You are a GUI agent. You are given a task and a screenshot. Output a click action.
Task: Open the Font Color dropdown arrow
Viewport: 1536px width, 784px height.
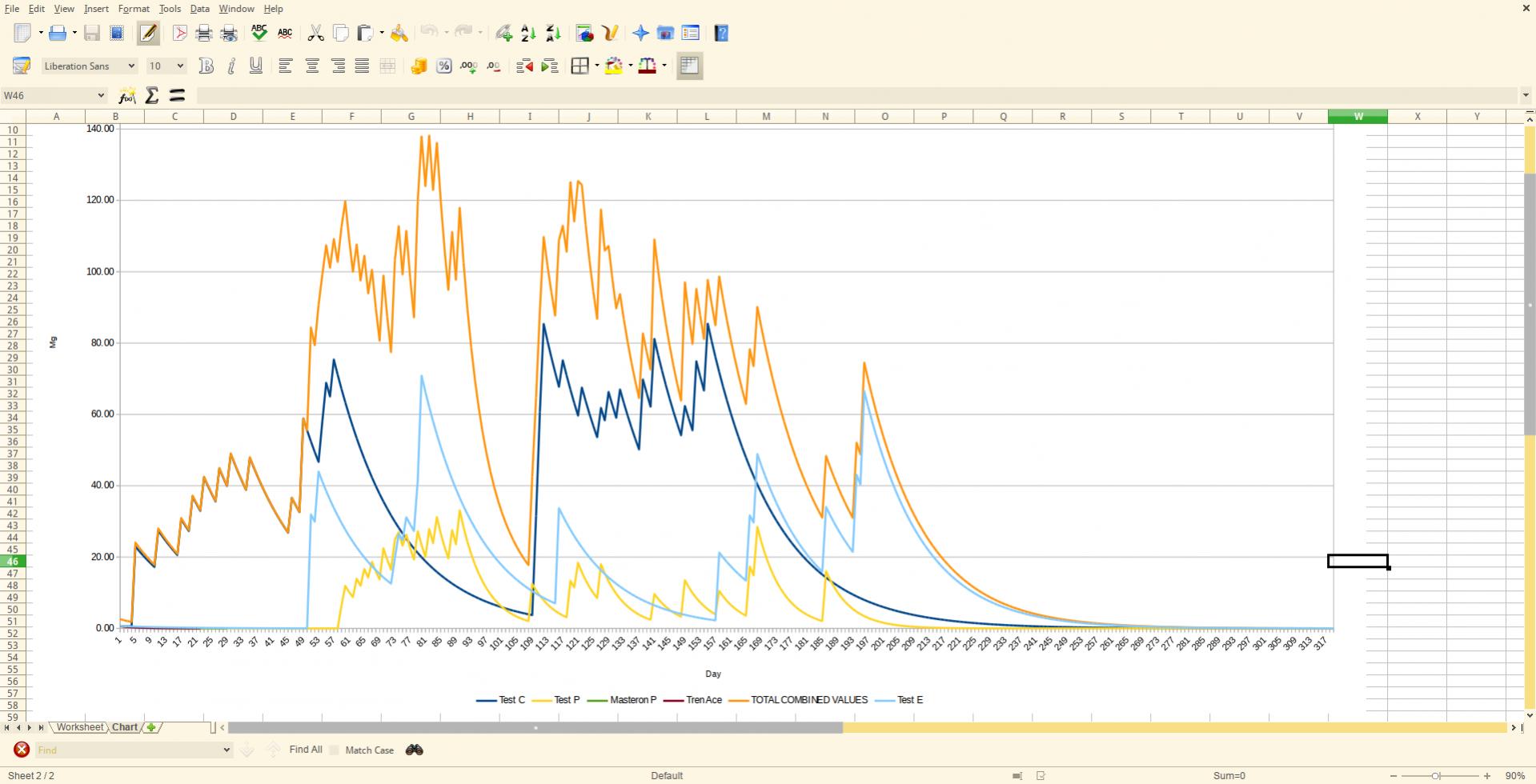[x=664, y=66]
